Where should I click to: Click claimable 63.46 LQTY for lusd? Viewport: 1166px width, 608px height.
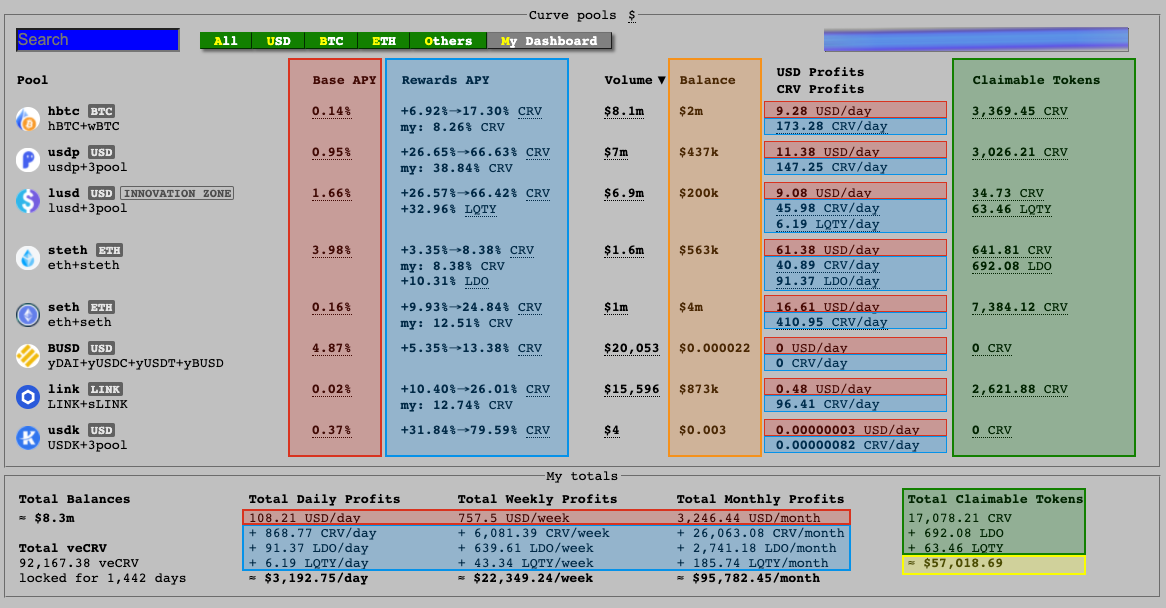(1011, 210)
